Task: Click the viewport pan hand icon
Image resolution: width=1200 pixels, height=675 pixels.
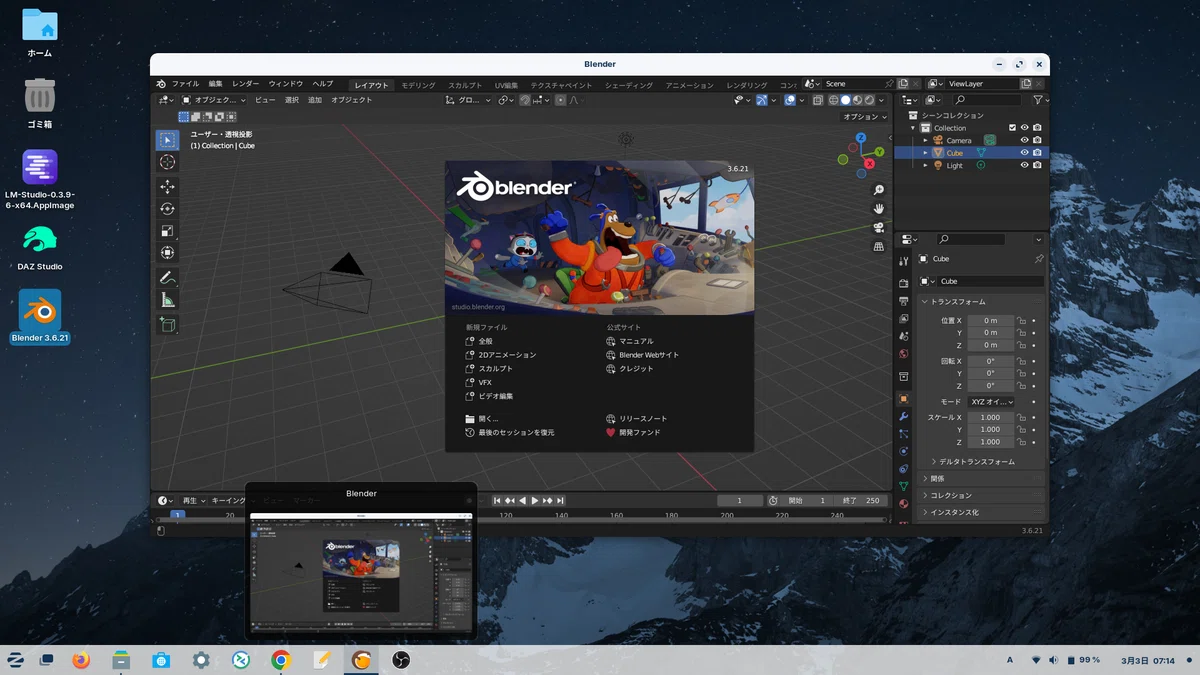Action: (879, 208)
